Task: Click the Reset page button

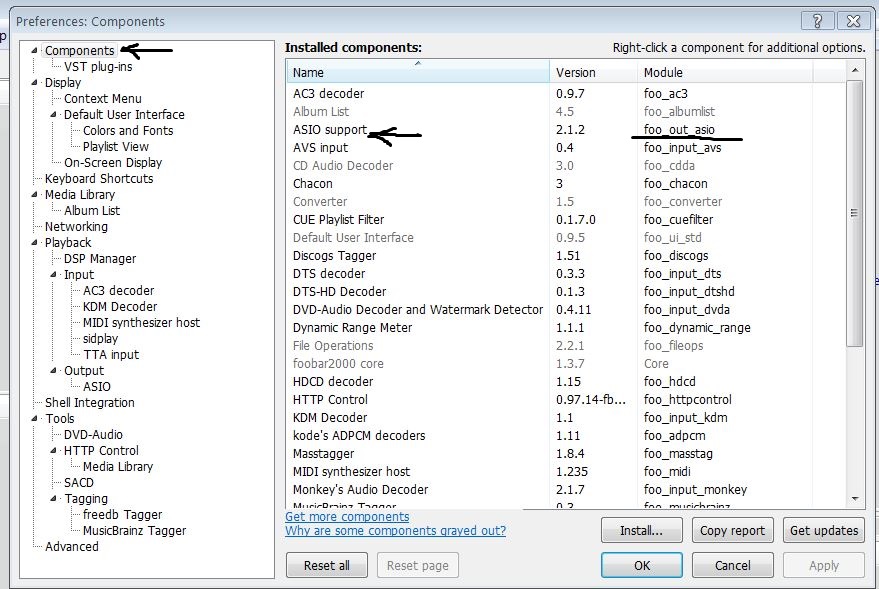Action: [x=418, y=565]
